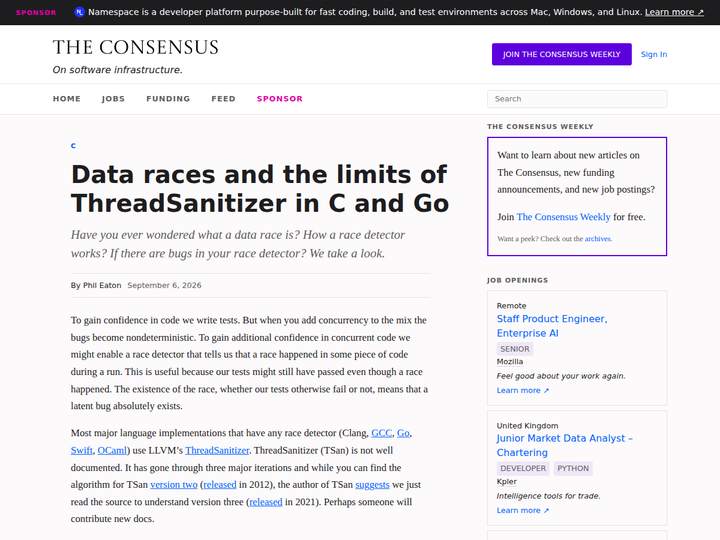The height and width of the screenshot is (540, 720).
Task: Open the Sign In link
Action: (x=654, y=54)
